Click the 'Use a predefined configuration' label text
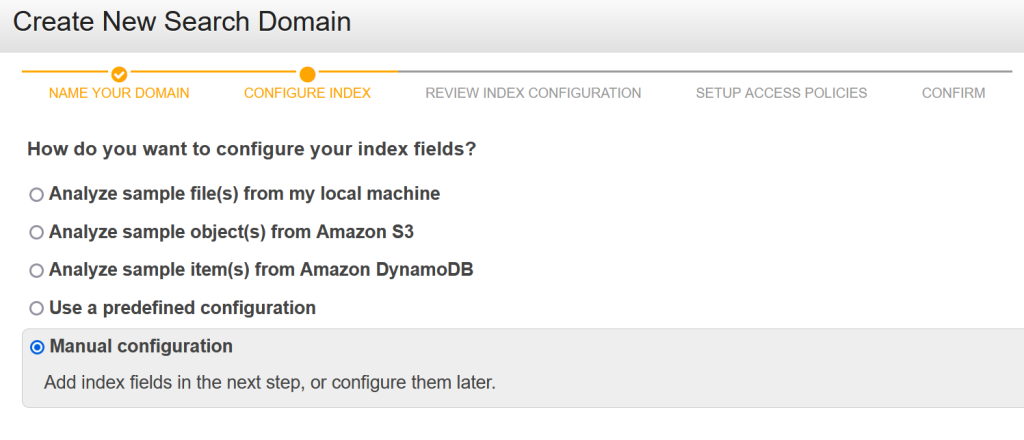 (182, 307)
